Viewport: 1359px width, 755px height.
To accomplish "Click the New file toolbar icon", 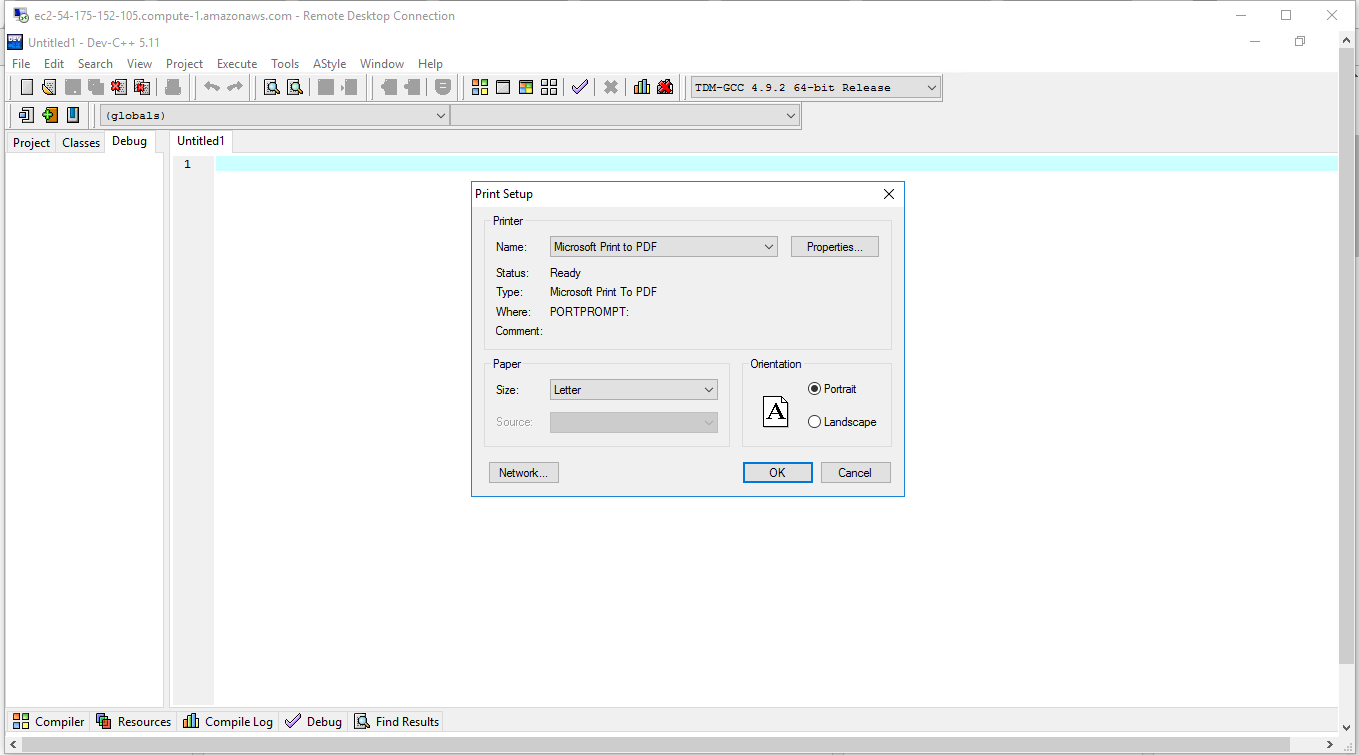I will click(x=27, y=87).
